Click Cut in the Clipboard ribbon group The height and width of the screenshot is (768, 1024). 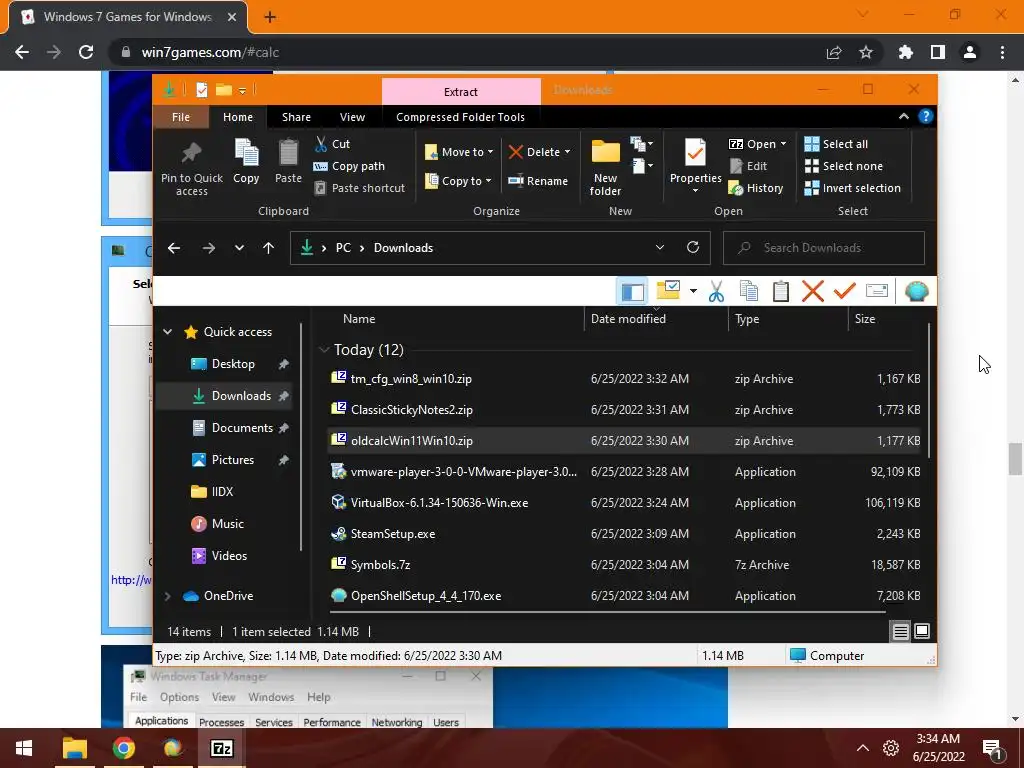pos(332,144)
